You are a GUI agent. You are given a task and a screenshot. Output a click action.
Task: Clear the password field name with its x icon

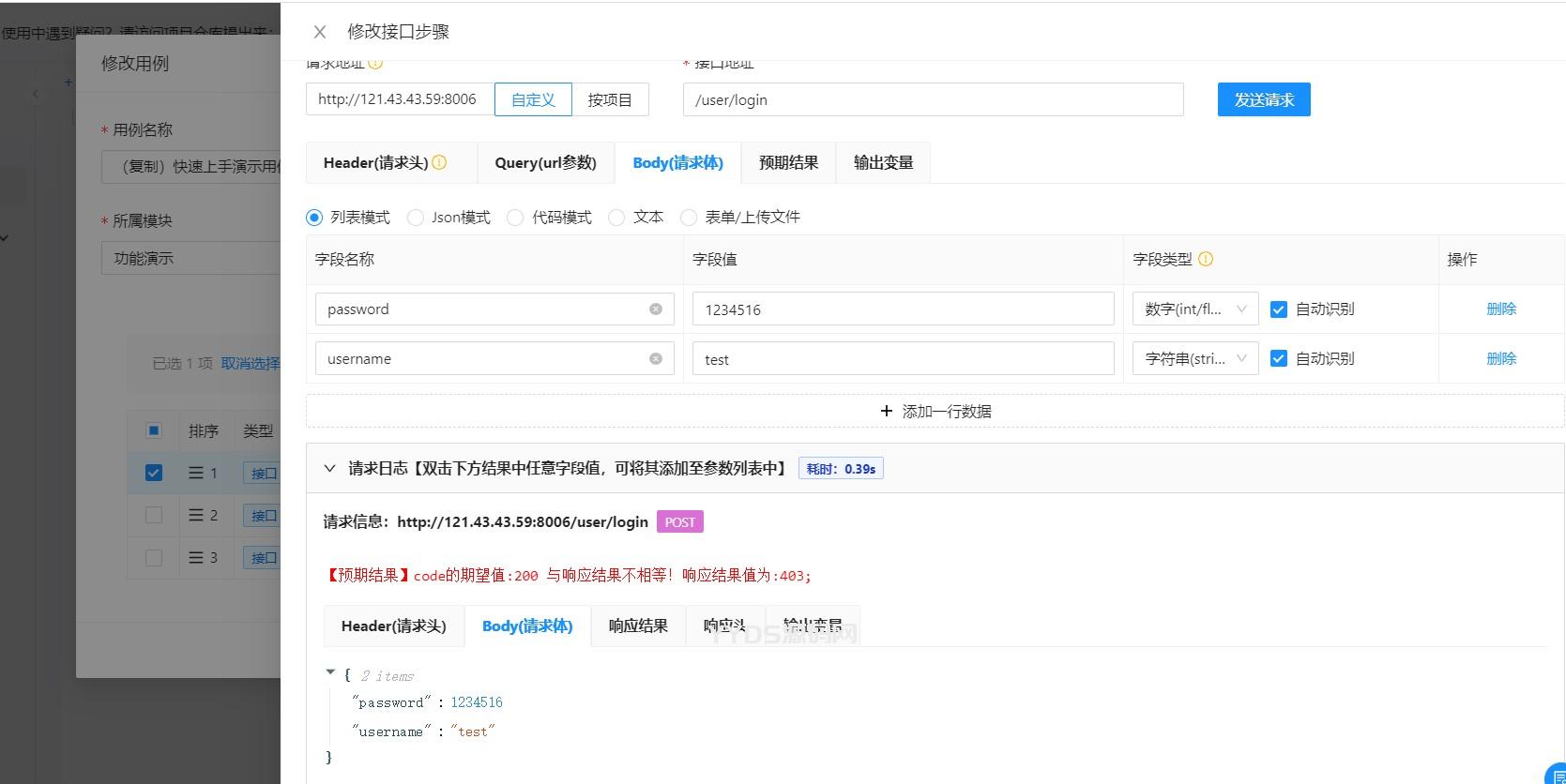[x=656, y=309]
